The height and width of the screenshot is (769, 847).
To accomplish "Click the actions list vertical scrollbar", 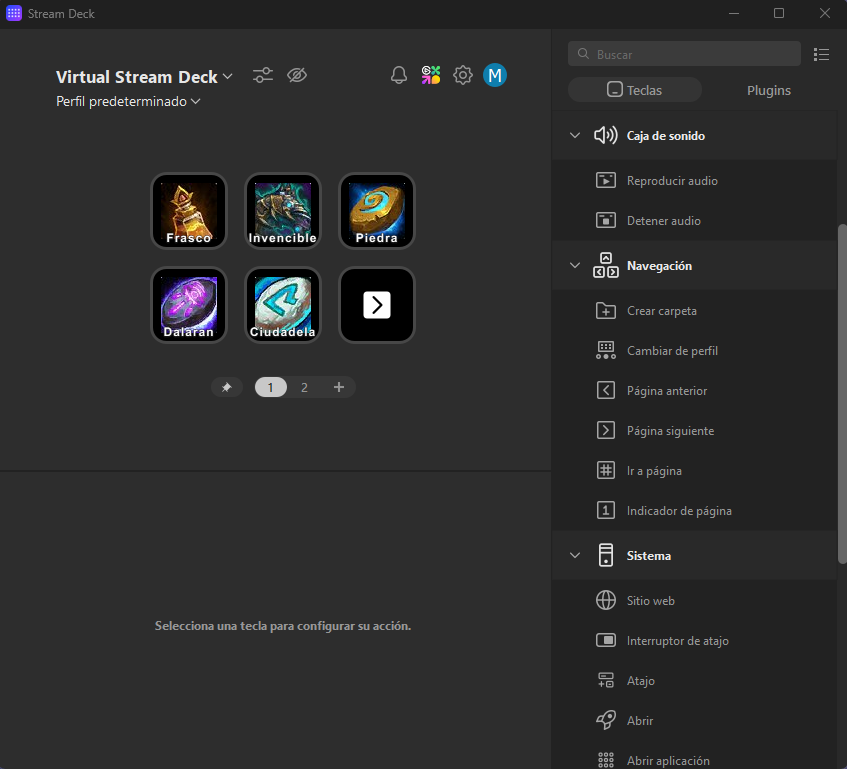I will (x=842, y=394).
